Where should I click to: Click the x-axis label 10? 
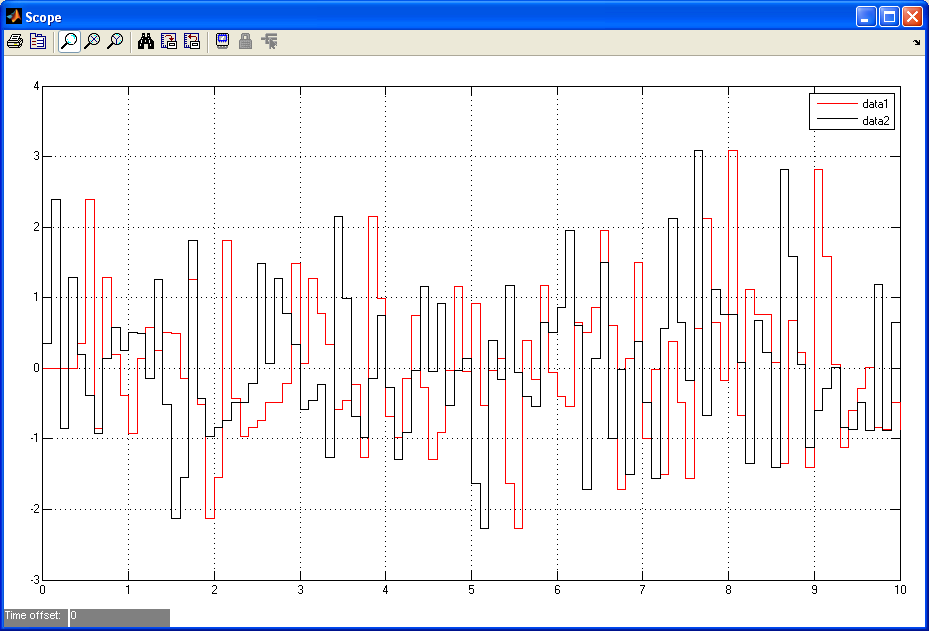click(900, 590)
